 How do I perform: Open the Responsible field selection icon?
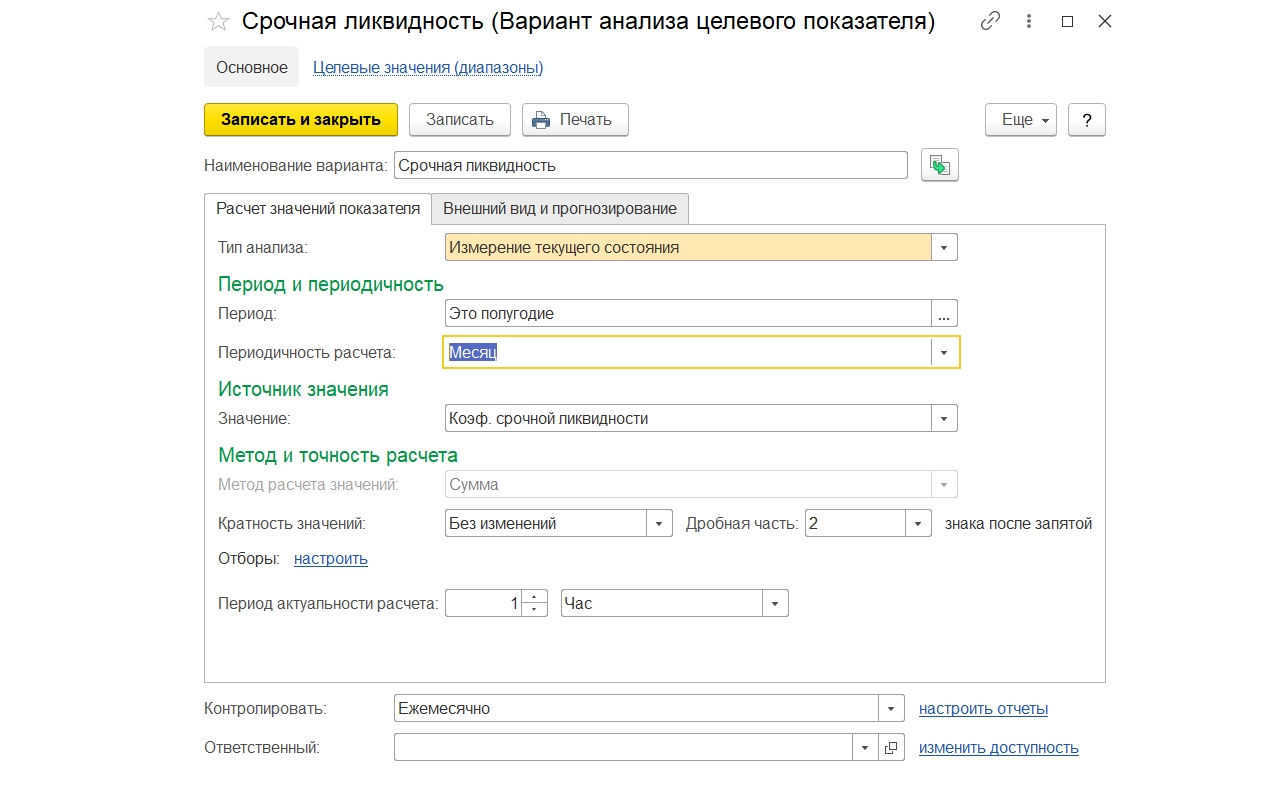click(892, 748)
